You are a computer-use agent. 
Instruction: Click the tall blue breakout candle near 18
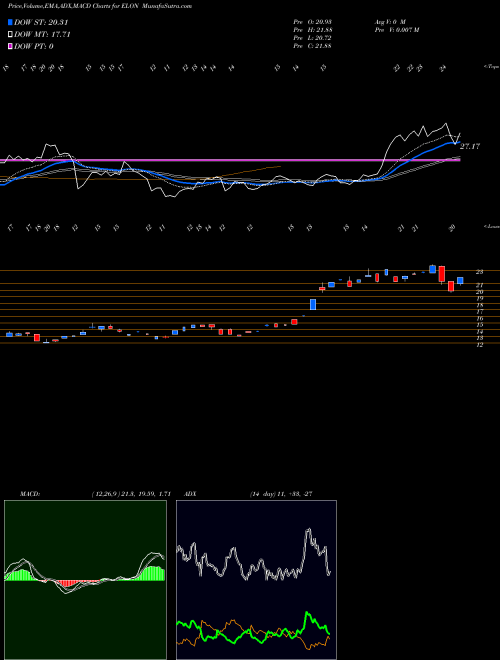(x=313, y=304)
